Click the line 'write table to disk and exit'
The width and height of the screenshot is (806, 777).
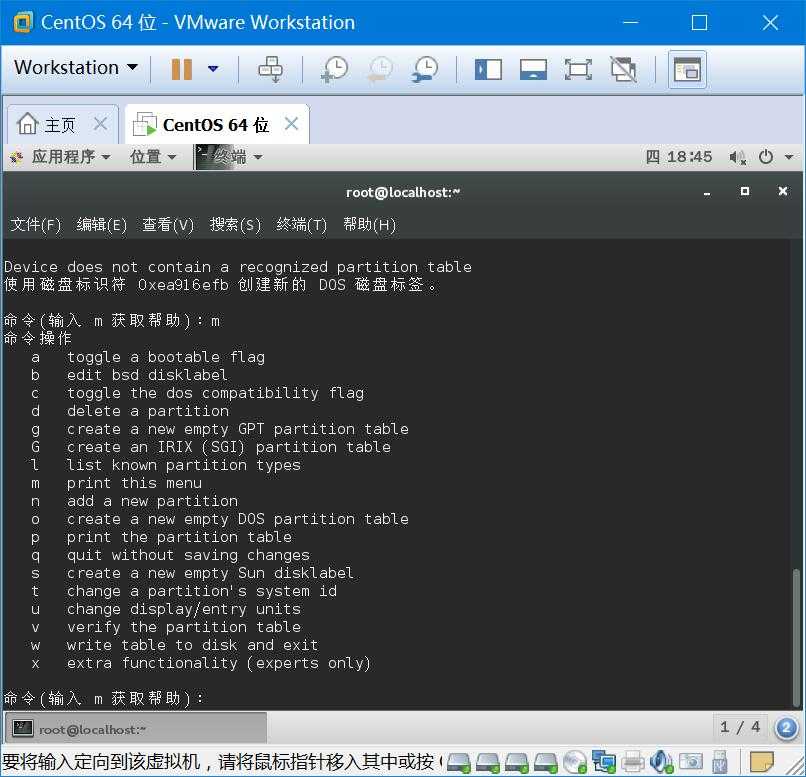(192, 645)
